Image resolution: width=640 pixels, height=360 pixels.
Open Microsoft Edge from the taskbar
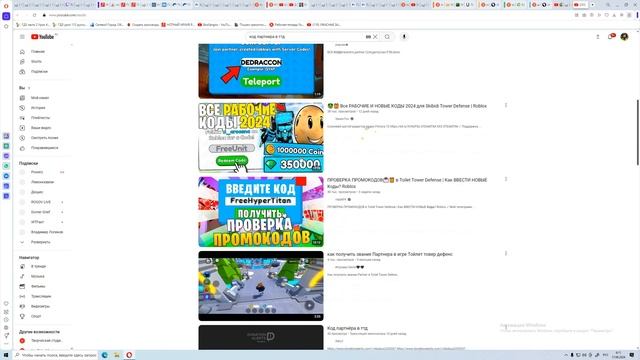[104, 355]
